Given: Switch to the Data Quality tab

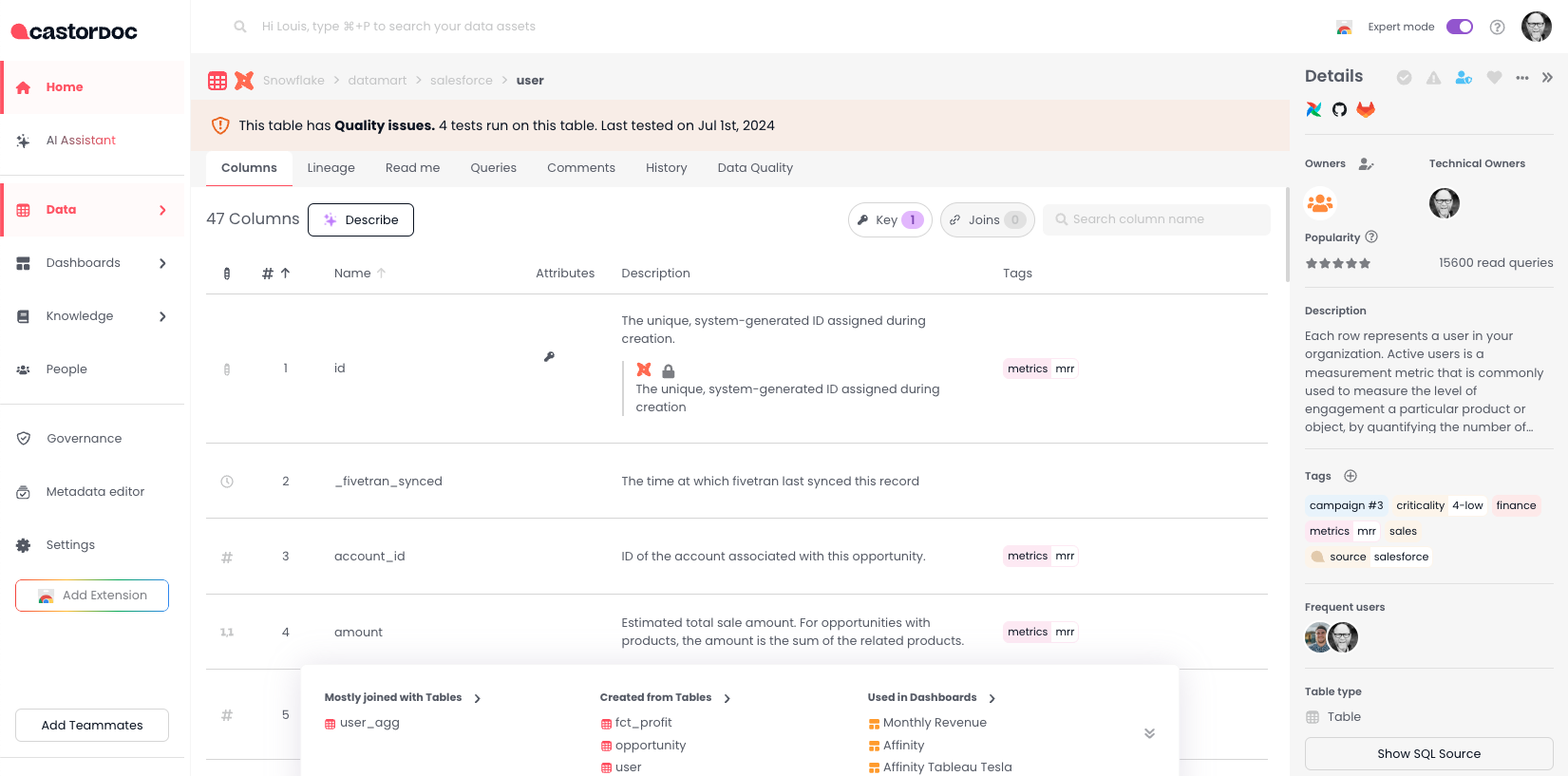Looking at the screenshot, I should pos(755,168).
